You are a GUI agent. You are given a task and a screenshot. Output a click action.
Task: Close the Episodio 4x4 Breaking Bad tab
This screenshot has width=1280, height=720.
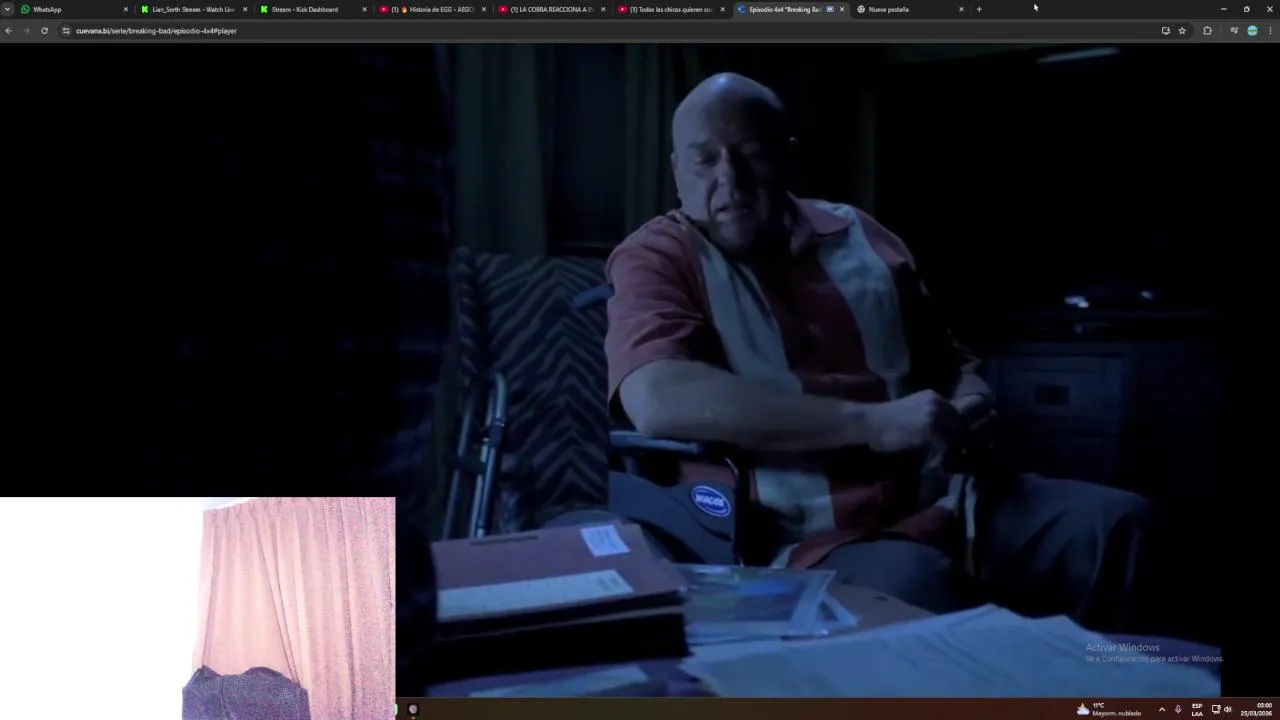[842, 9]
